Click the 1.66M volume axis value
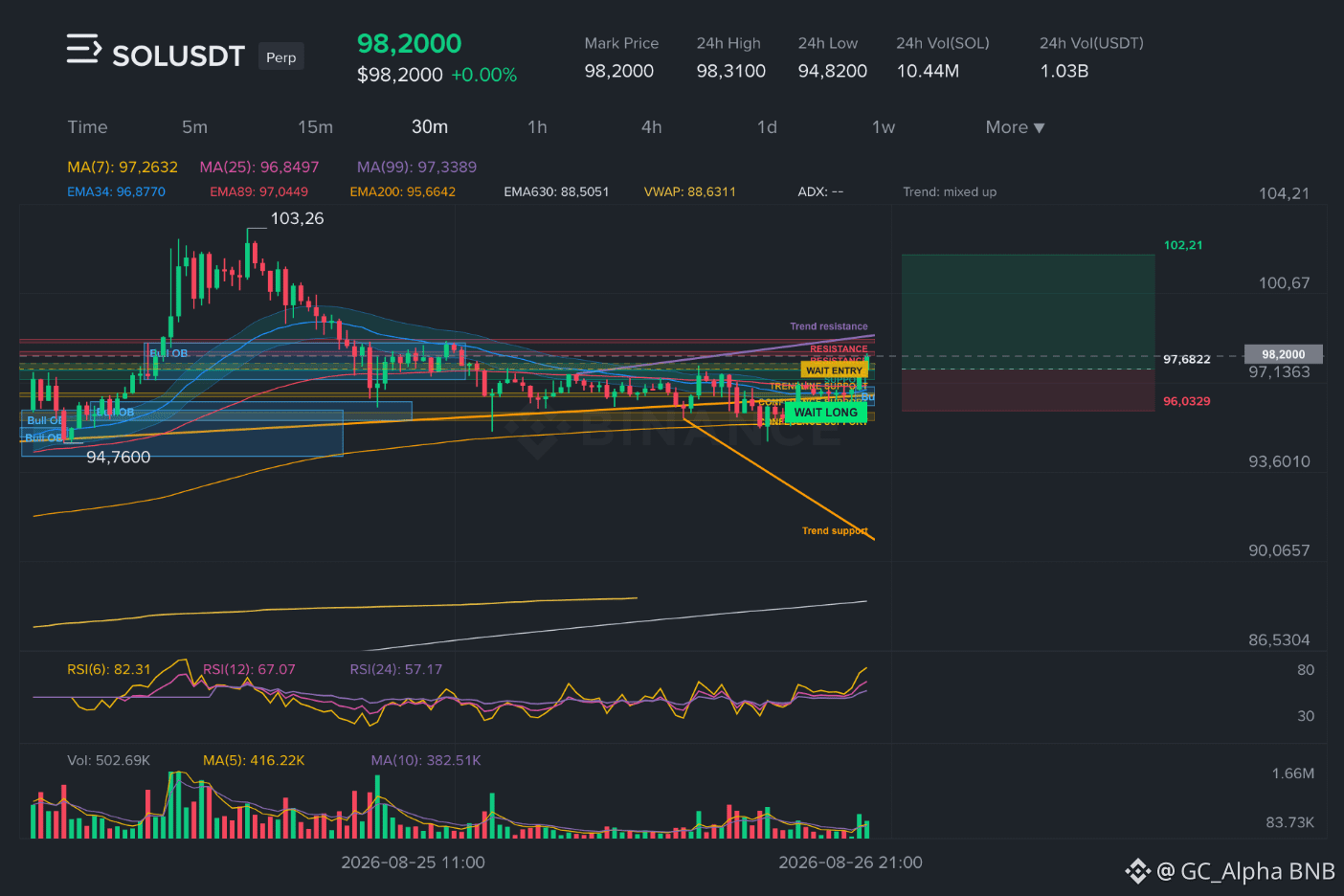The image size is (1344, 896). 1293,773
